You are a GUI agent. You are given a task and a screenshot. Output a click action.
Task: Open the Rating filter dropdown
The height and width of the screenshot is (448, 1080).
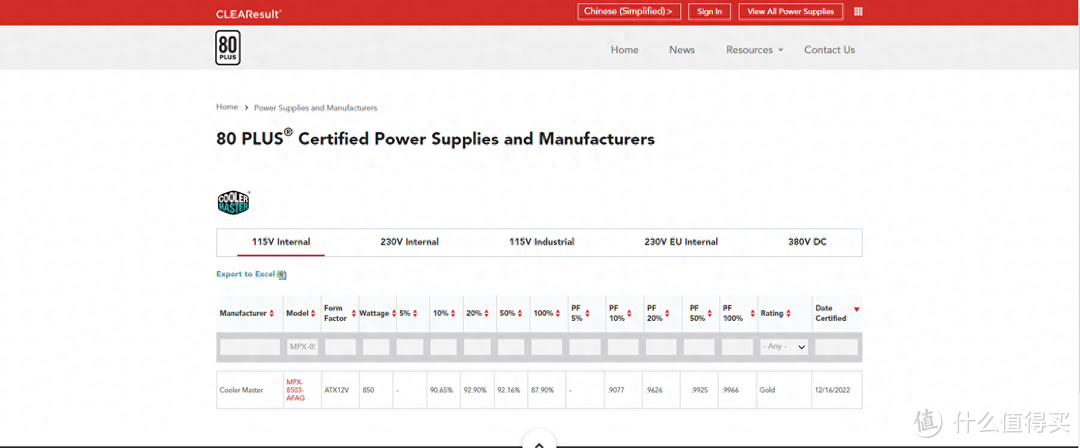coord(784,347)
